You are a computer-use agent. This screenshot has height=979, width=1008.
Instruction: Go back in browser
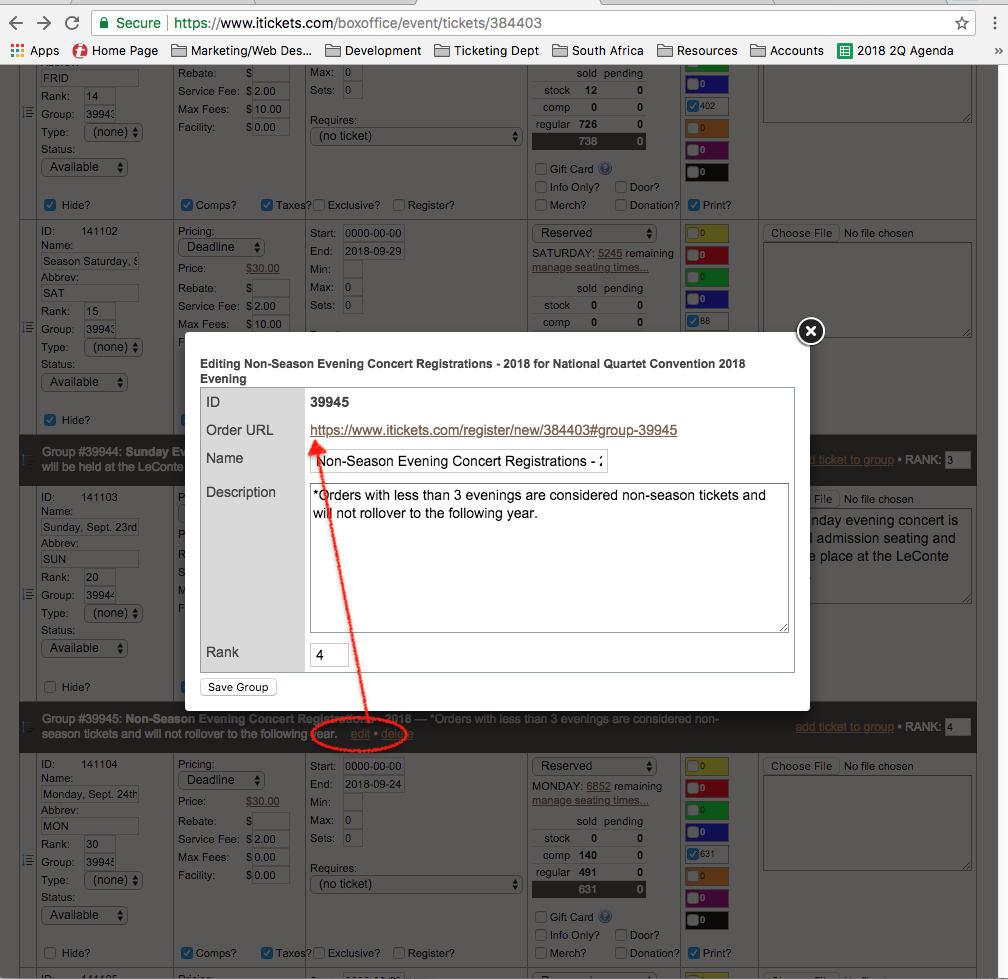(x=16, y=23)
